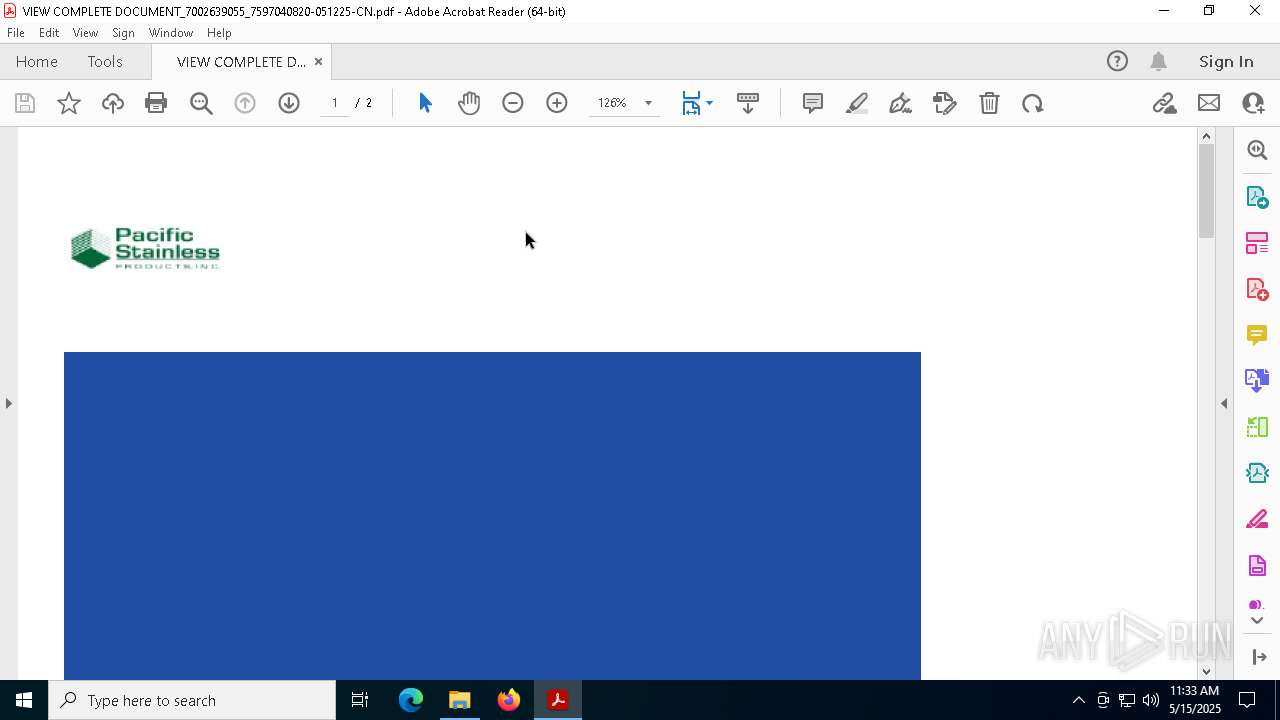Click the scrolling mode icon
This screenshot has height=720, width=1280.
click(748, 103)
